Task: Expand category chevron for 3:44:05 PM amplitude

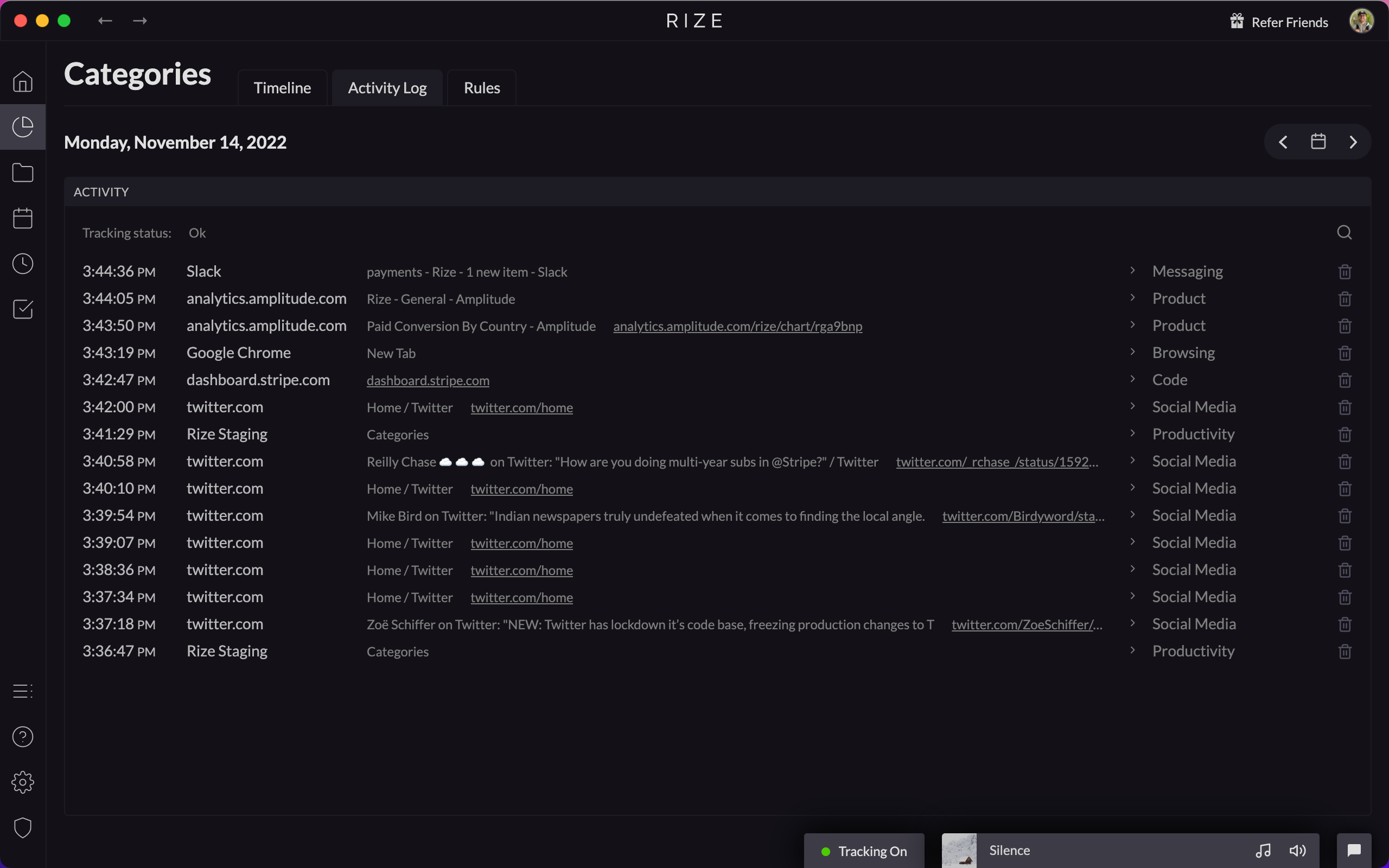Action: 1132,297
